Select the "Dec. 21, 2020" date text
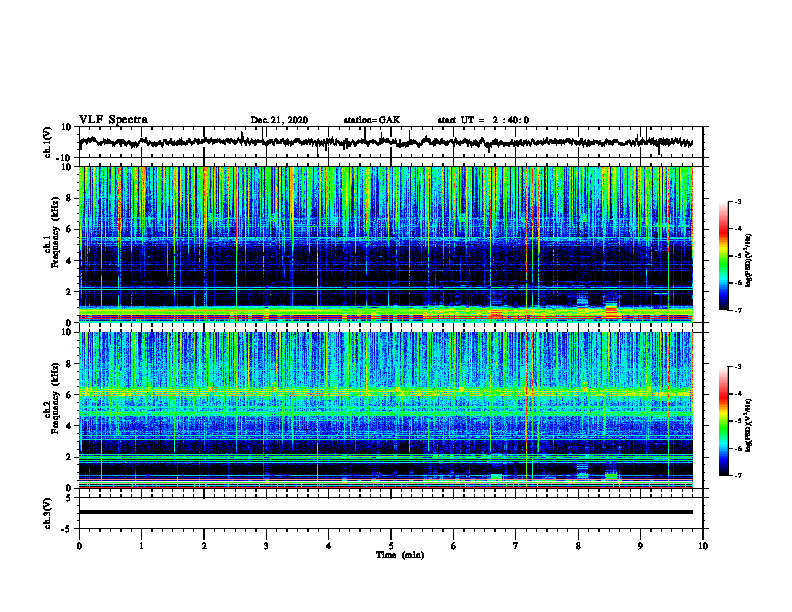This screenshot has height=612, width=792. tap(279, 120)
